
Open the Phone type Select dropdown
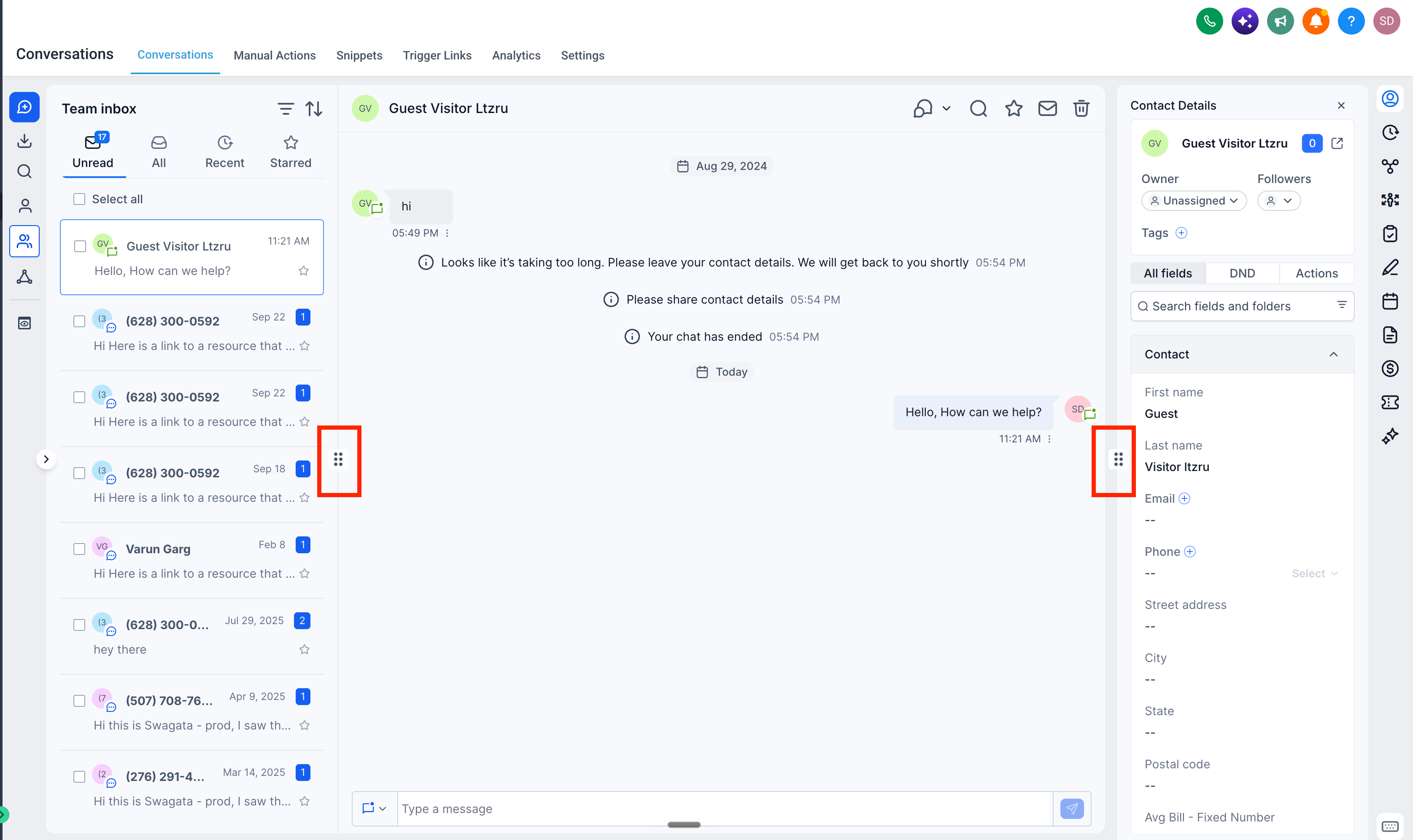click(x=1314, y=573)
